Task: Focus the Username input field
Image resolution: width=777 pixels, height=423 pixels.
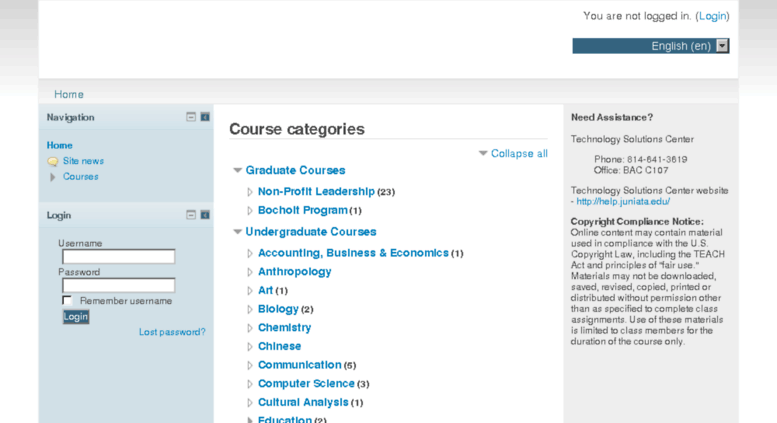Action: tap(118, 256)
